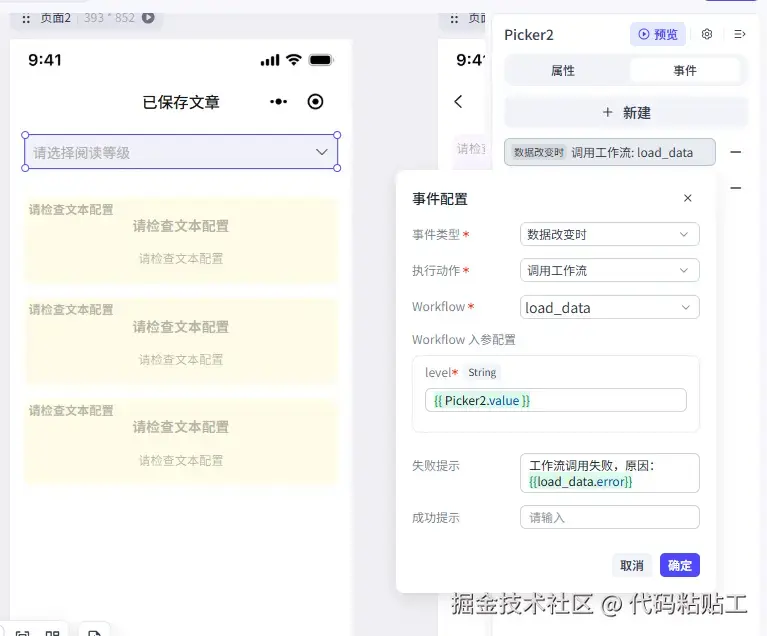The image size is (767, 636).
Task: Remove the load_data event with minus icon
Action: 735,152
